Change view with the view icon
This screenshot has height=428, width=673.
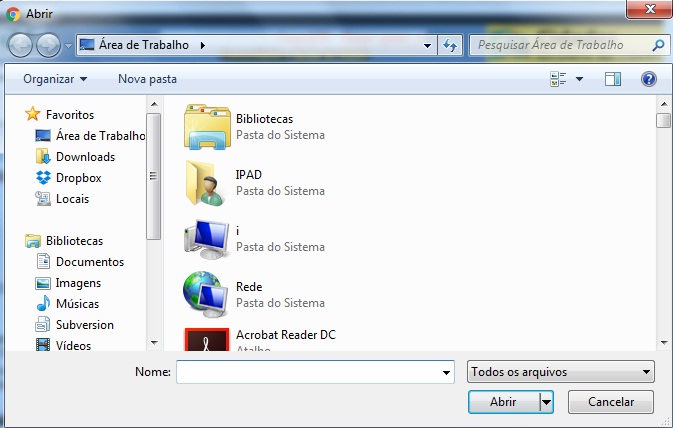click(x=558, y=79)
